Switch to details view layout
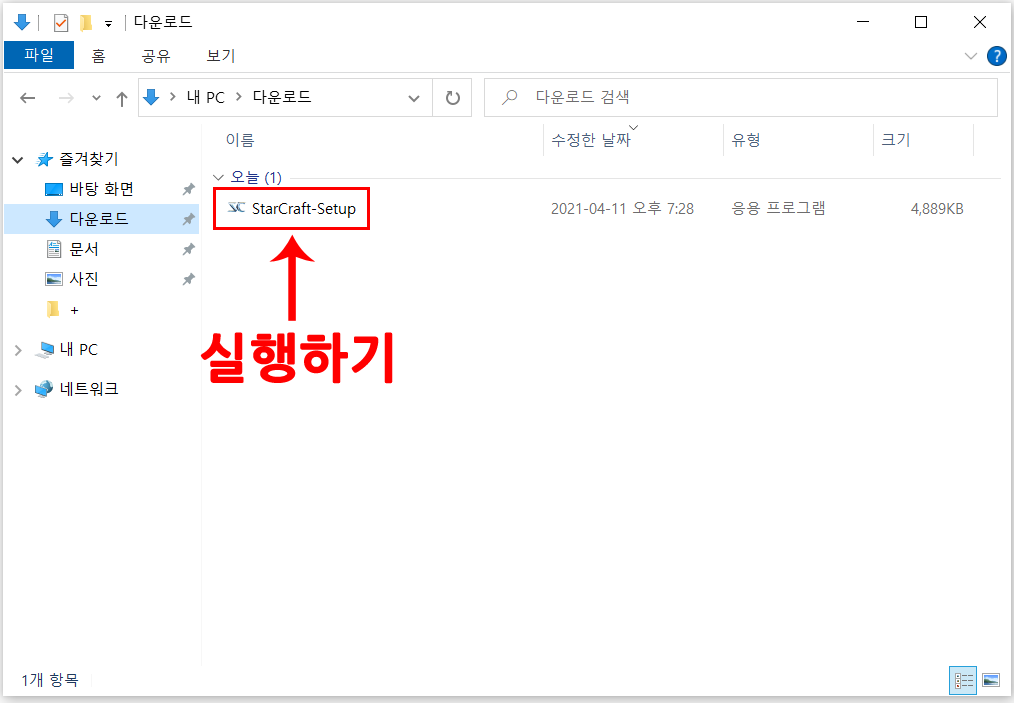The image size is (1014, 703). (964, 680)
